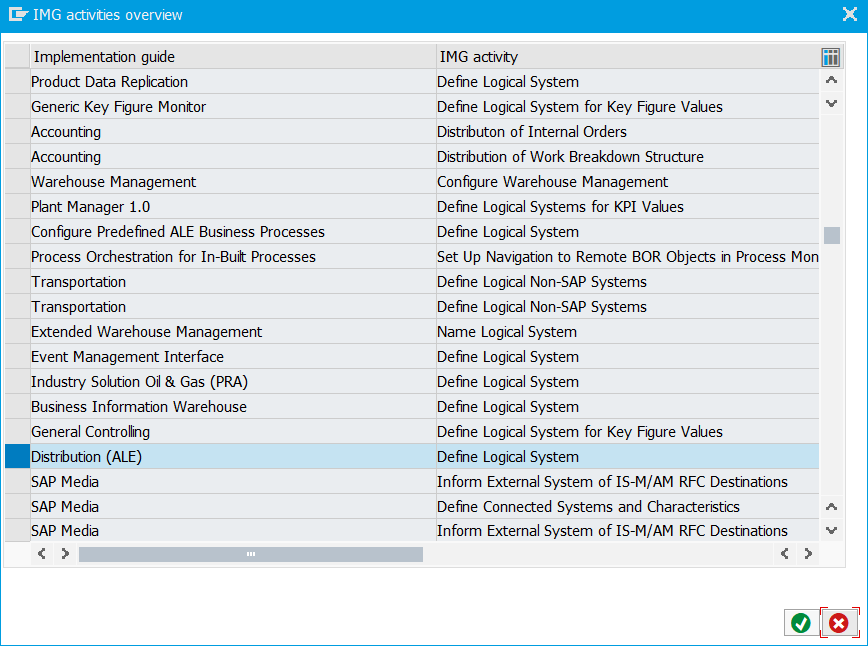The height and width of the screenshot is (646, 868).
Task: Click 'Distribution of Work Breakdown Structure' cell
Action: [x=628, y=157]
